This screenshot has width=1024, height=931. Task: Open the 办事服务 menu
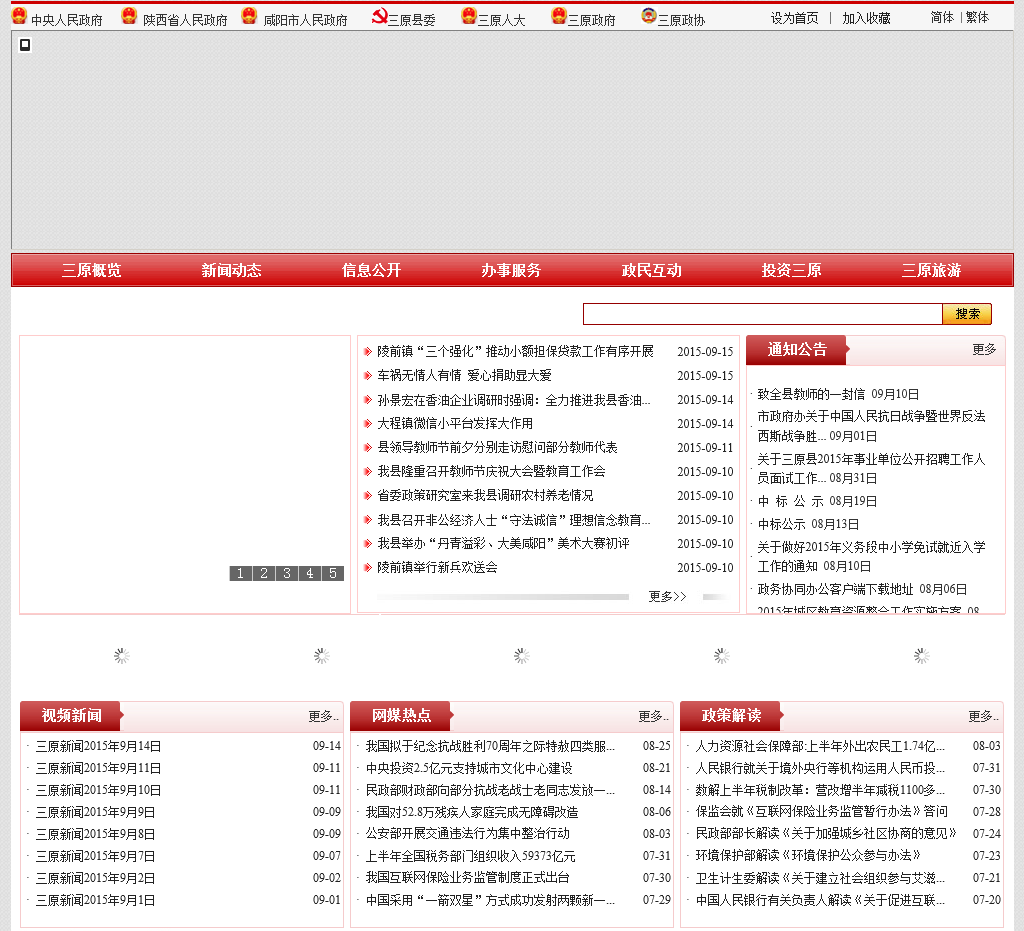[x=511, y=270]
